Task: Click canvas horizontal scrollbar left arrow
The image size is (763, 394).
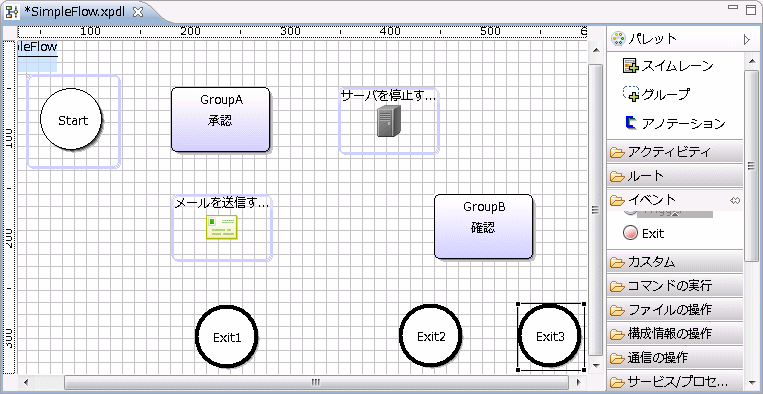Action: point(26,382)
